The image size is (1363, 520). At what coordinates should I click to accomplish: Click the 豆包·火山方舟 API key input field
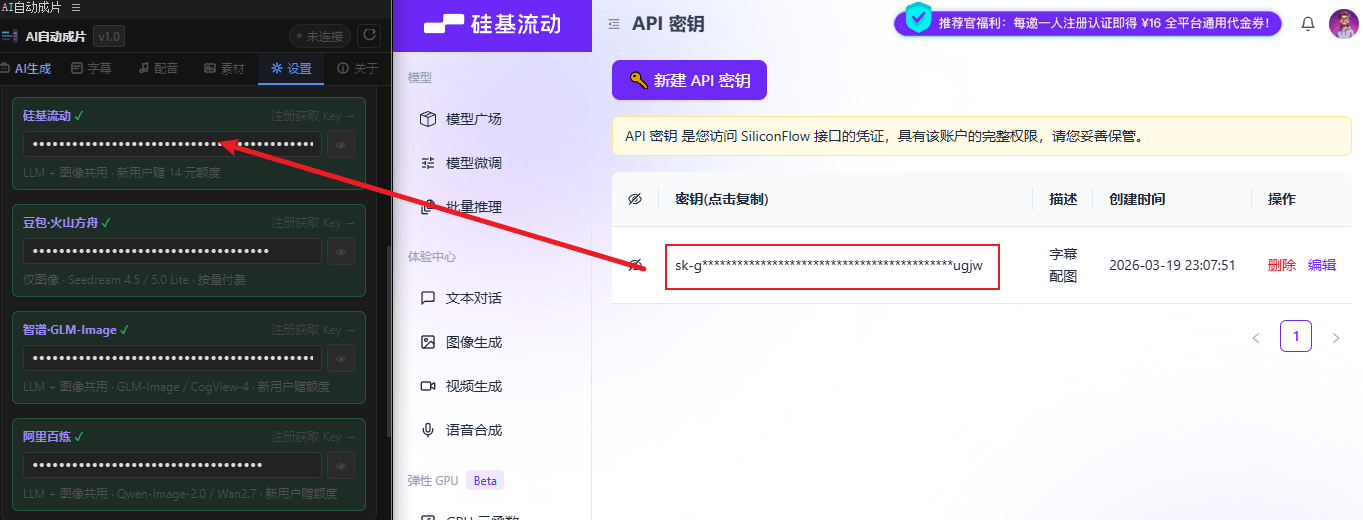pos(172,251)
